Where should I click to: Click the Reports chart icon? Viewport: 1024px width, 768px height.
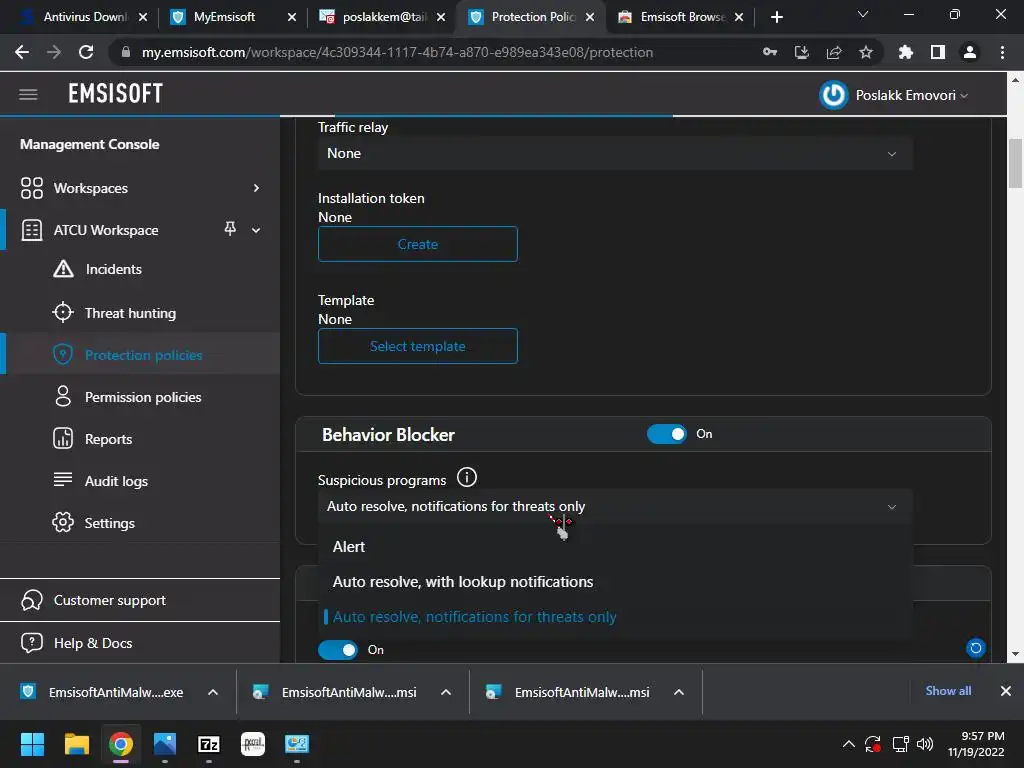63,438
